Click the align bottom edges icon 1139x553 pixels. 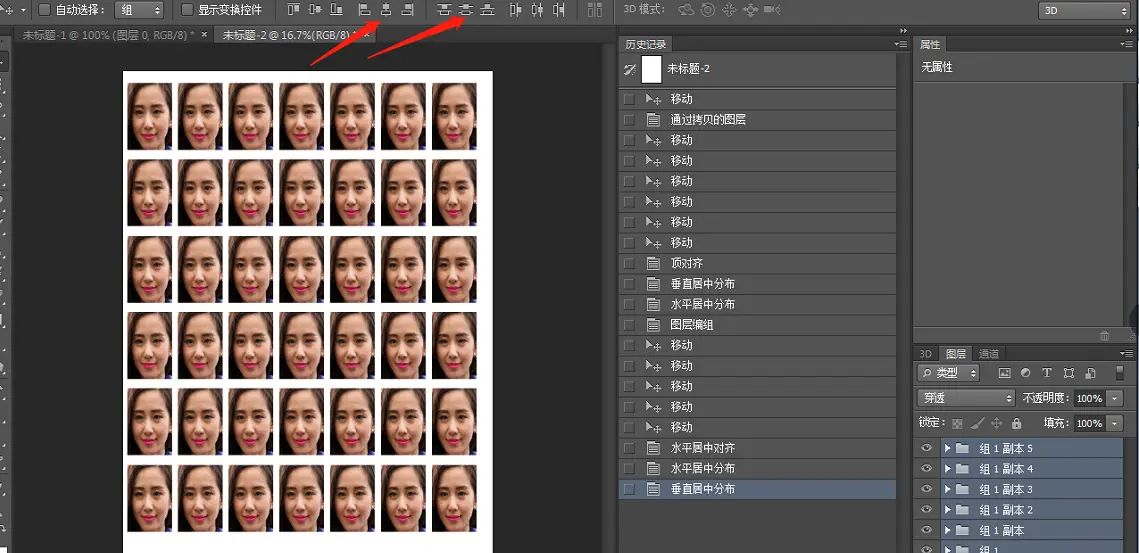[336, 10]
